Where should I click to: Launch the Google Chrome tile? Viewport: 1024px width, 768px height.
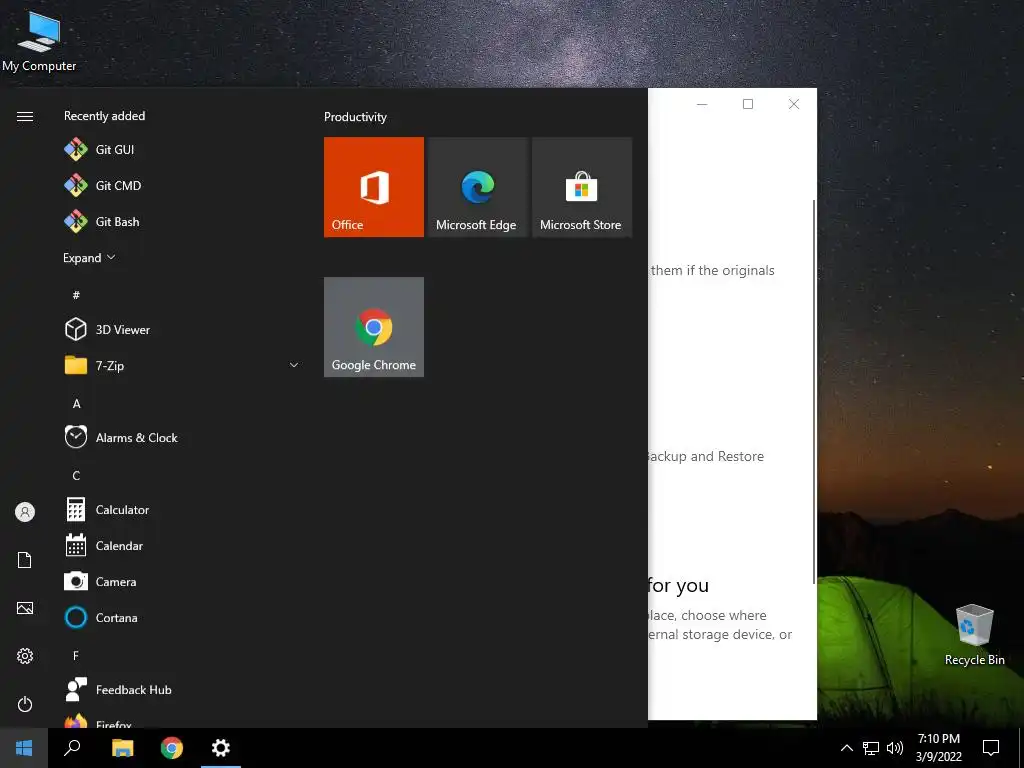[x=374, y=327]
